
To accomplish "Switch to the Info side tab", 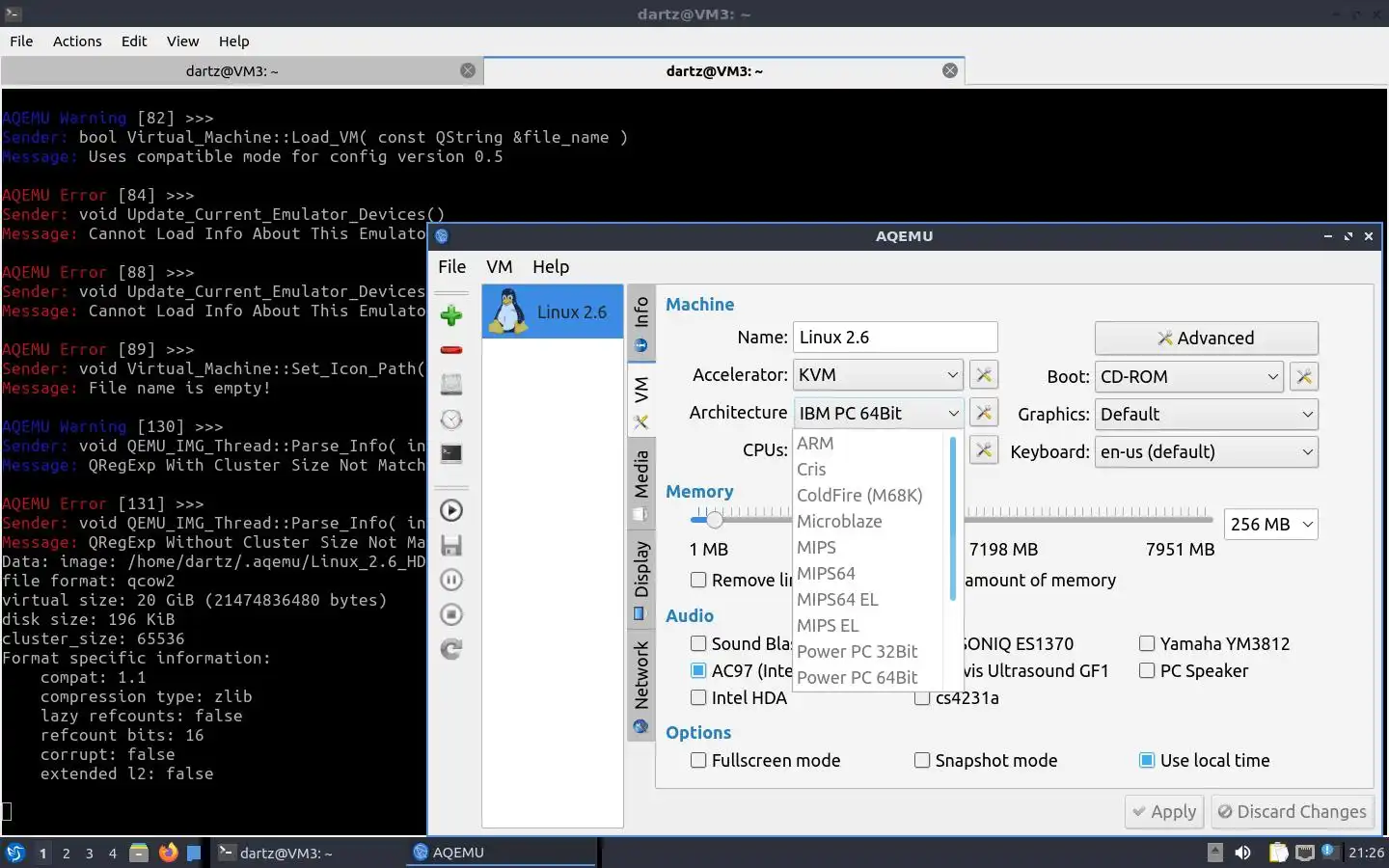I will (640, 324).
